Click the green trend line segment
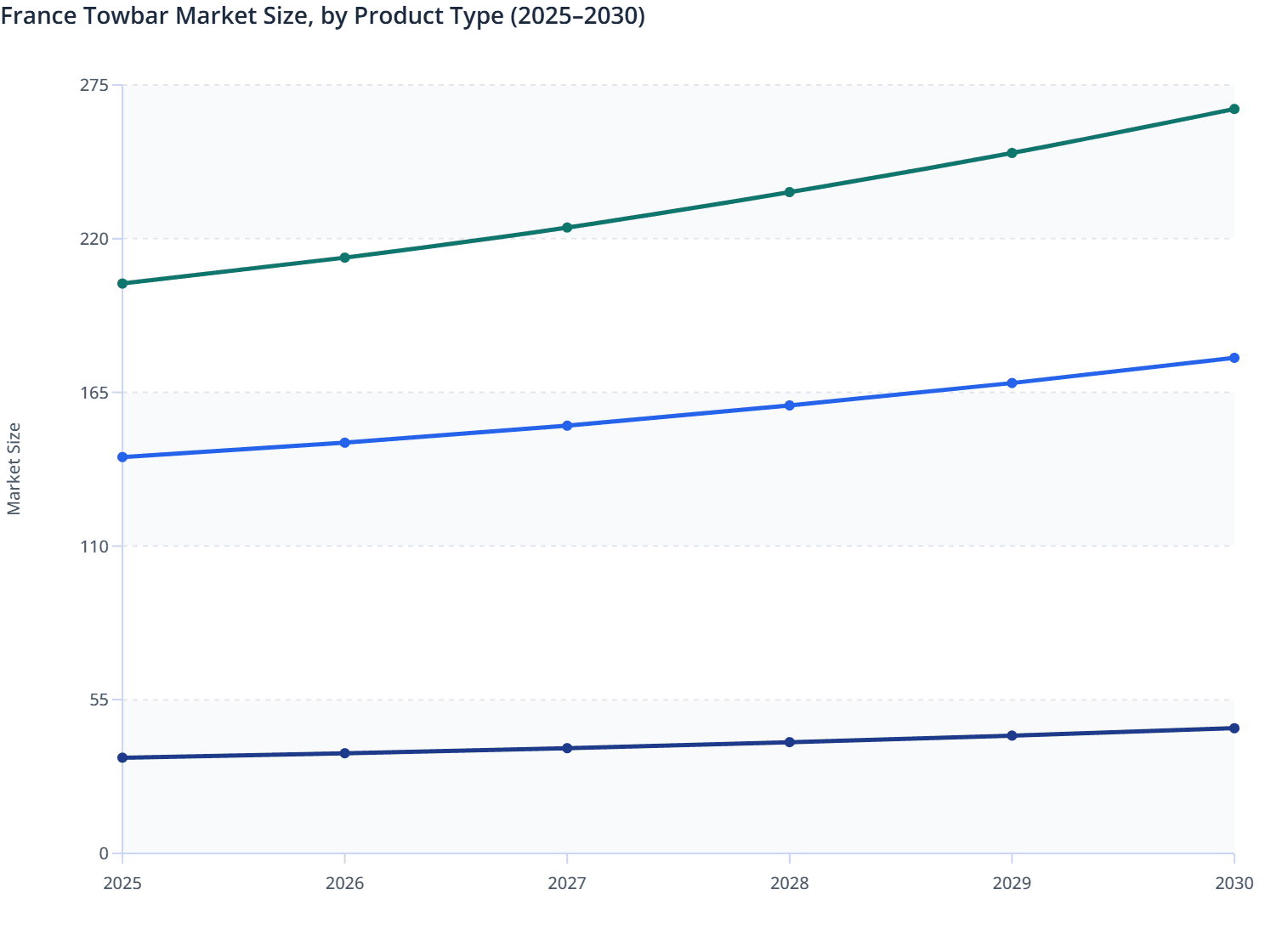The height and width of the screenshot is (952, 1282). [x=680, y=209]
